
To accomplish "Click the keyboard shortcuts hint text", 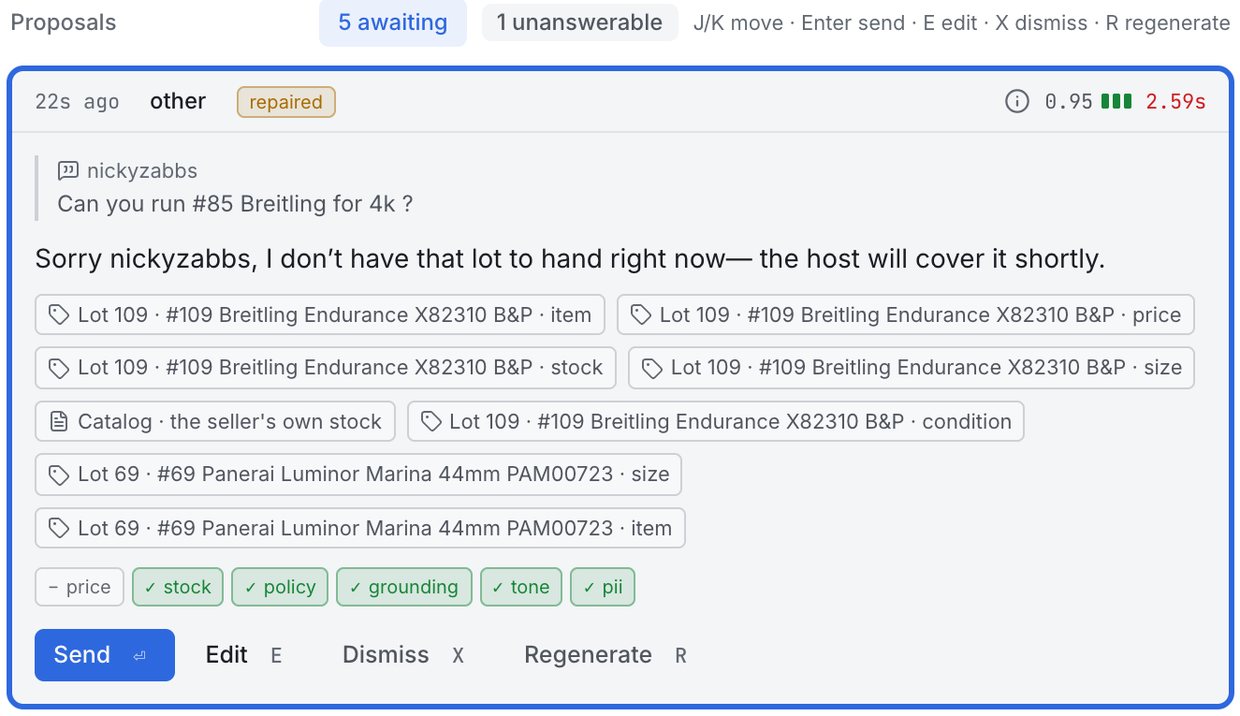I will (962, 22).
